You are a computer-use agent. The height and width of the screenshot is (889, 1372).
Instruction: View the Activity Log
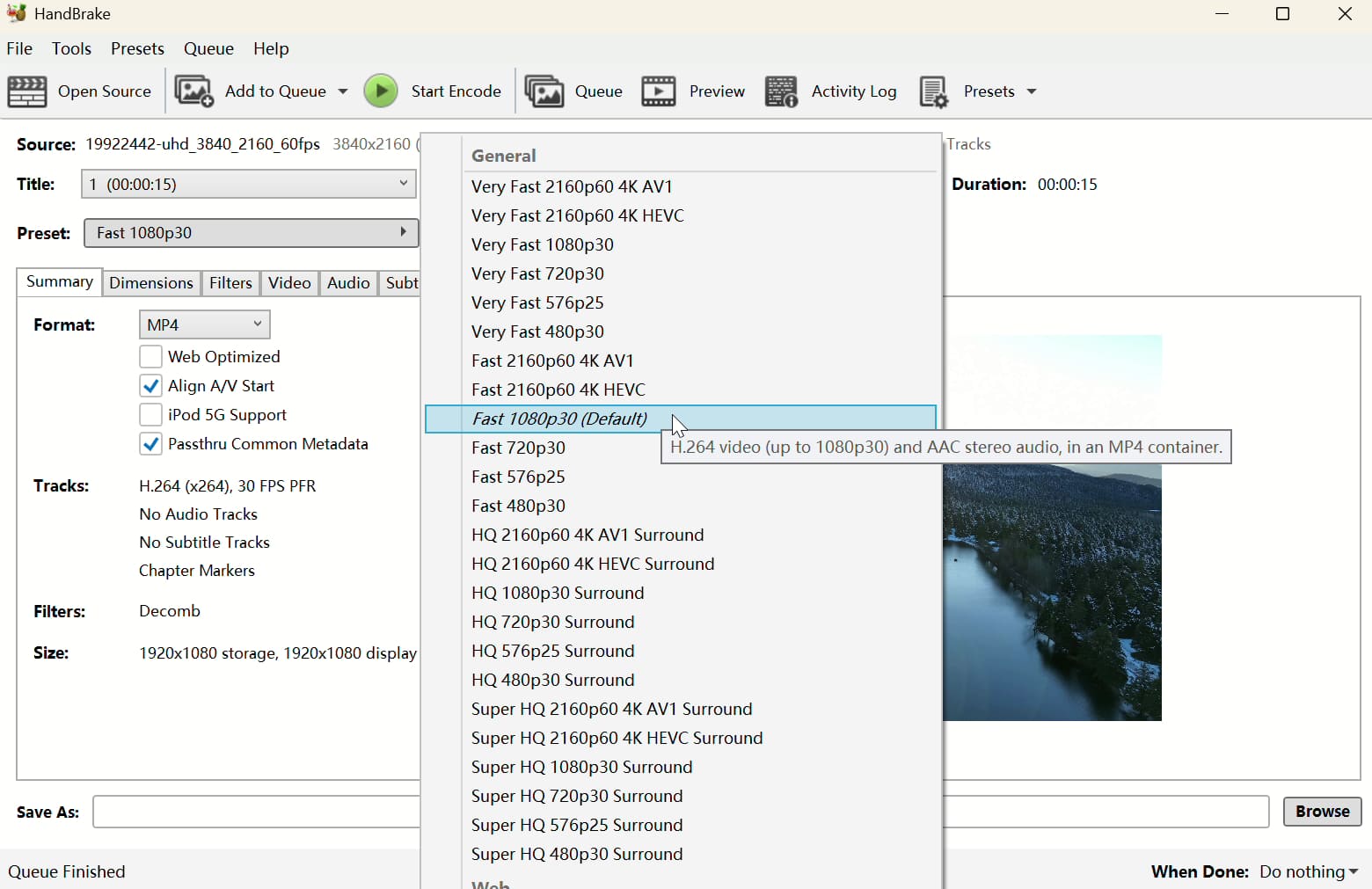tap(831, 91)
